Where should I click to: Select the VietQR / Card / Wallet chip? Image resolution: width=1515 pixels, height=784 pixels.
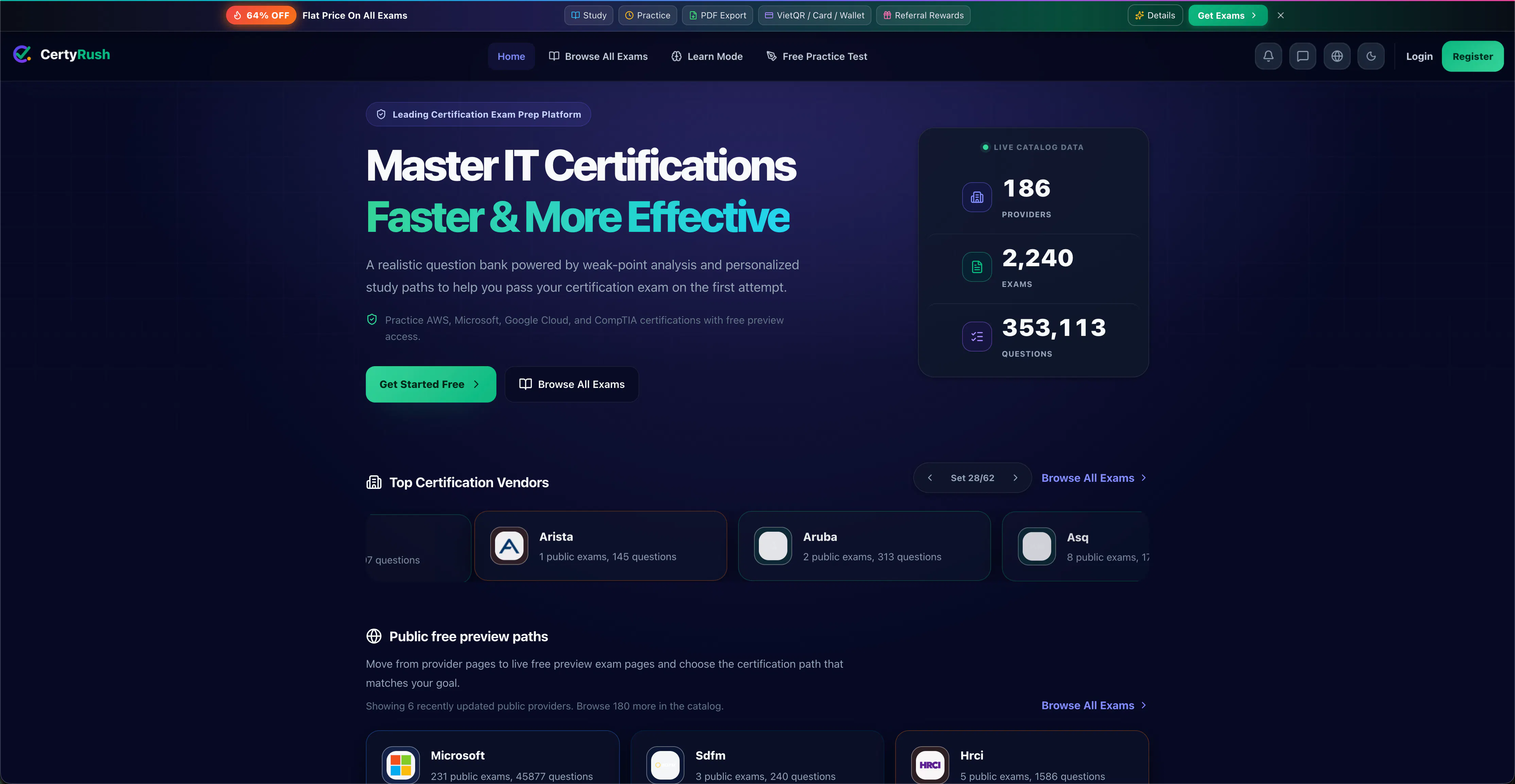[815, 15]
